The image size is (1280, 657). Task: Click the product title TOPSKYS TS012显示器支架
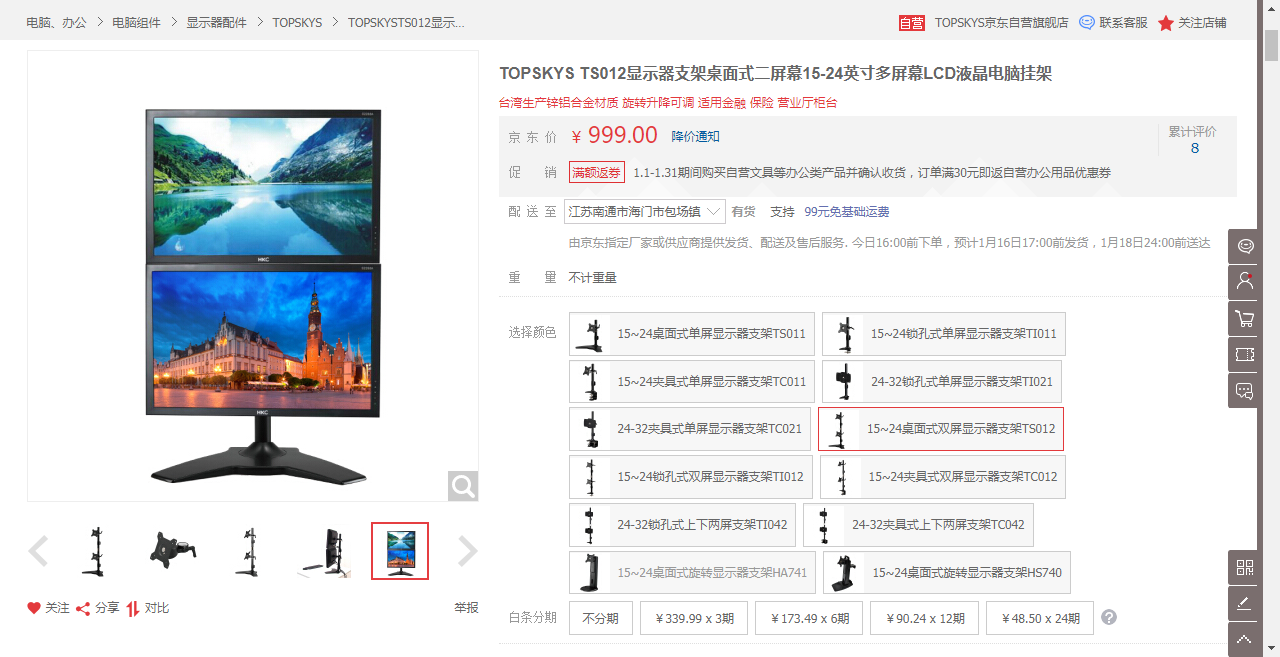776,73
